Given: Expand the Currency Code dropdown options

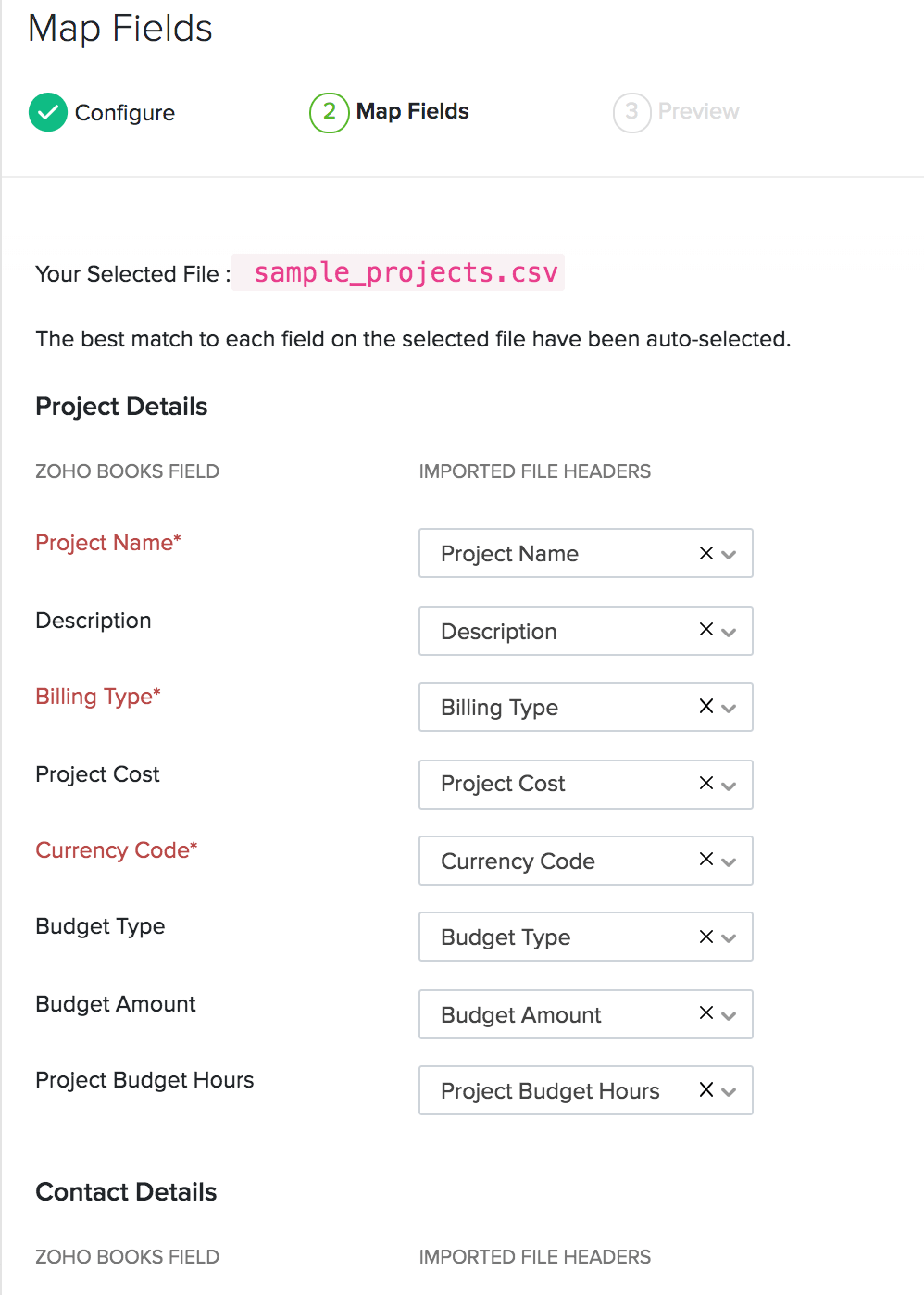Looking at the screenshot, I should (729, 861).
